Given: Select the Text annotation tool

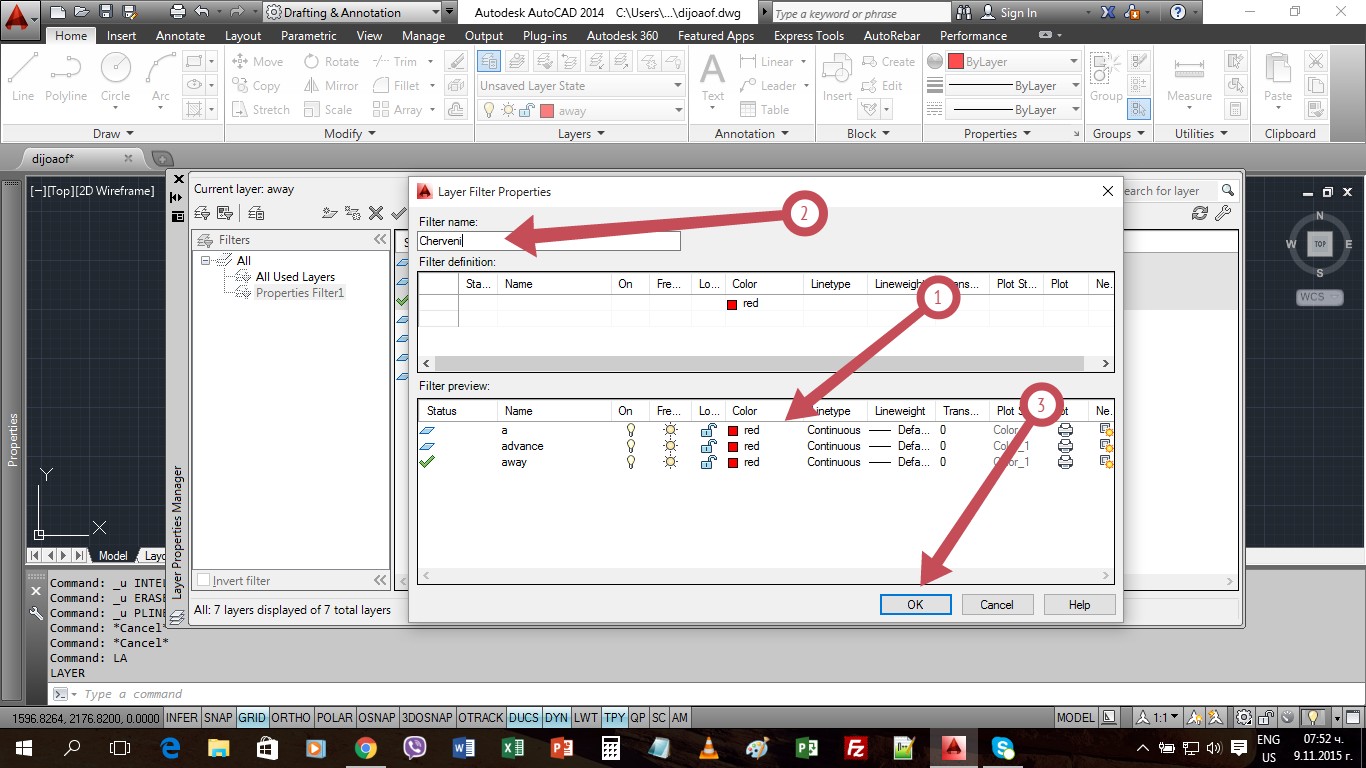Looking at the screenshot, I should (712, 78).
